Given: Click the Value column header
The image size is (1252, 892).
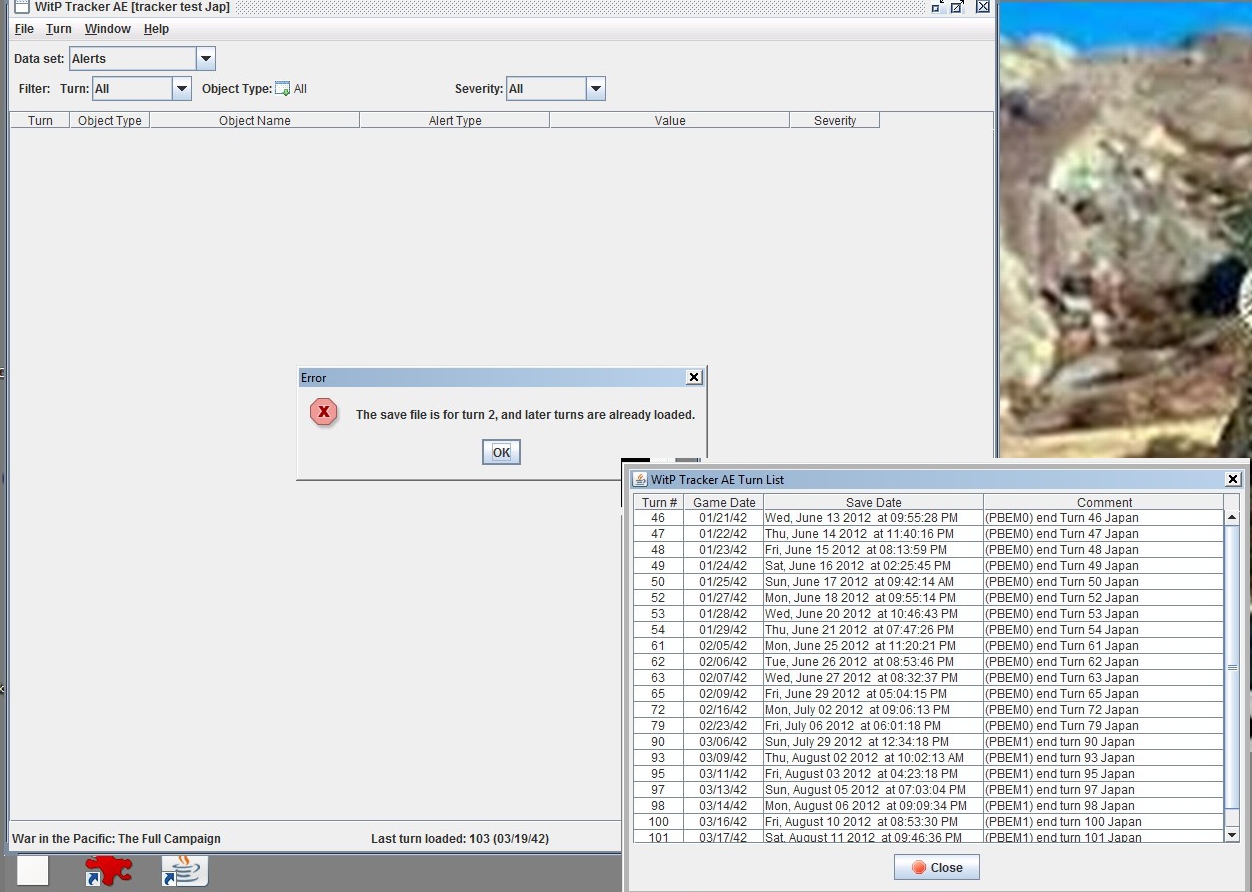Looking at the screenshot, I should point(669,120).
